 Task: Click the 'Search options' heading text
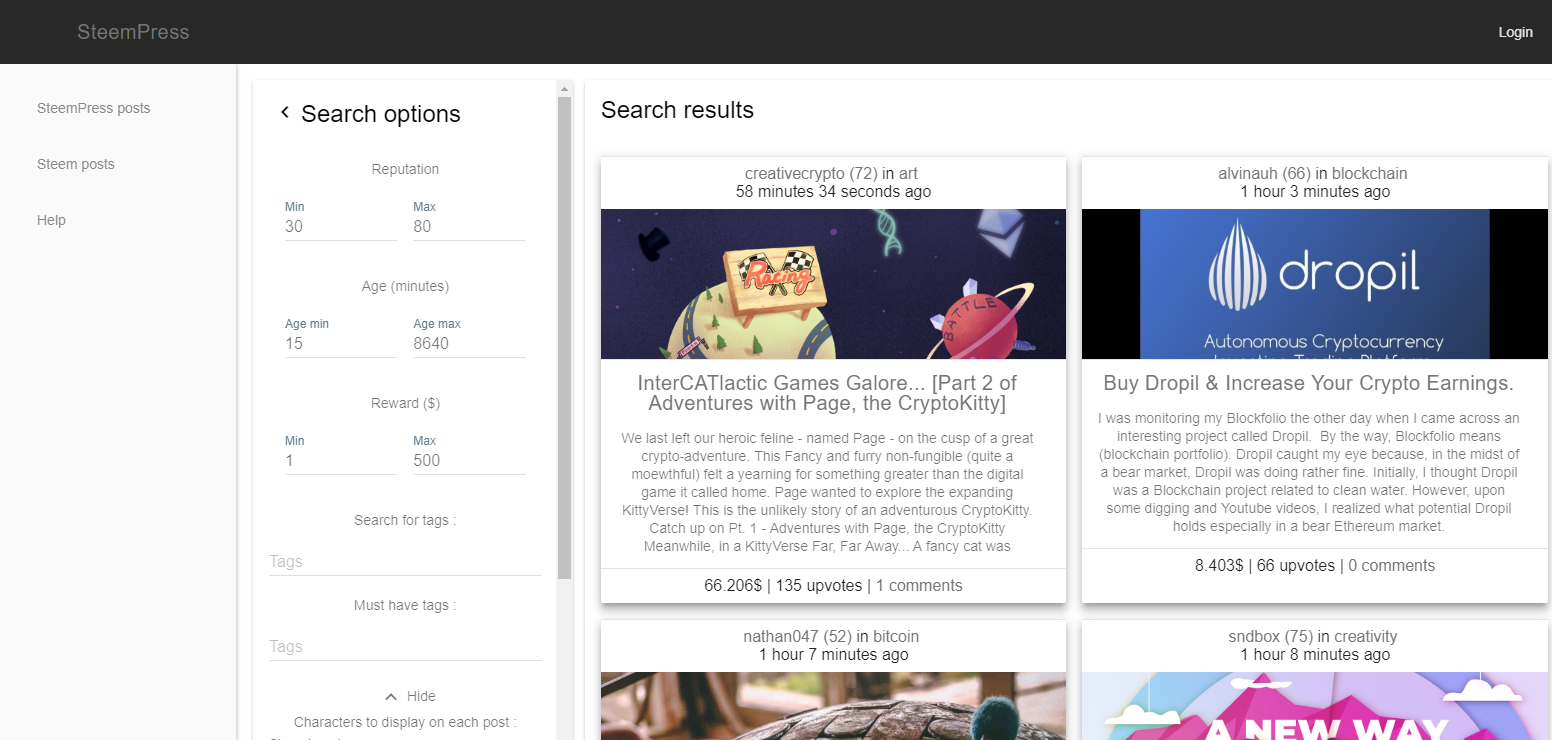381,114
